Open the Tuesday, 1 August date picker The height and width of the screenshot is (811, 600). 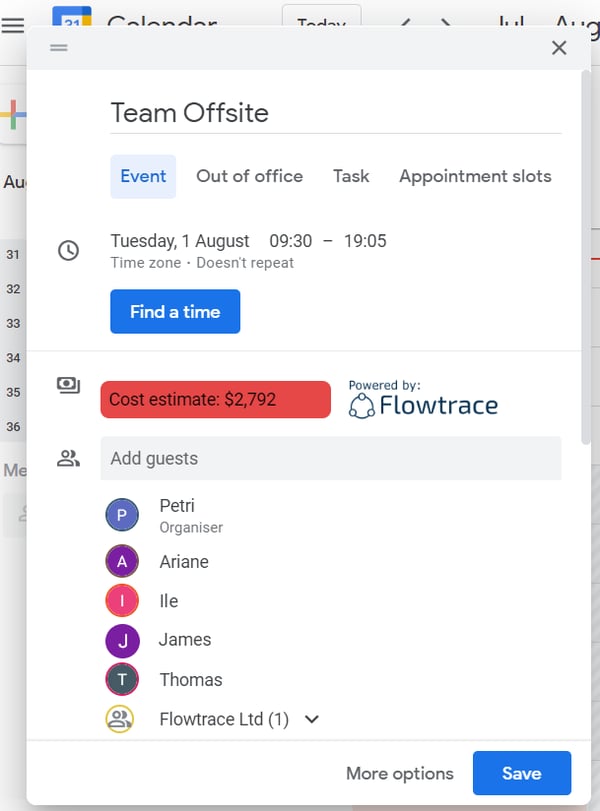tap(180, 241)
